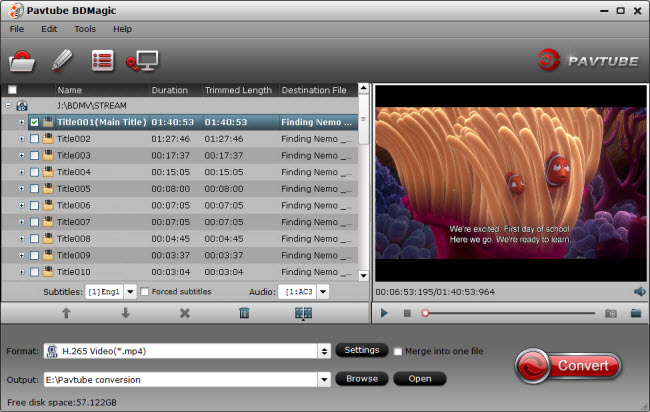This screenshot has width=650, height=412.
Task: Click the Name column header
Action: (102, 90)
